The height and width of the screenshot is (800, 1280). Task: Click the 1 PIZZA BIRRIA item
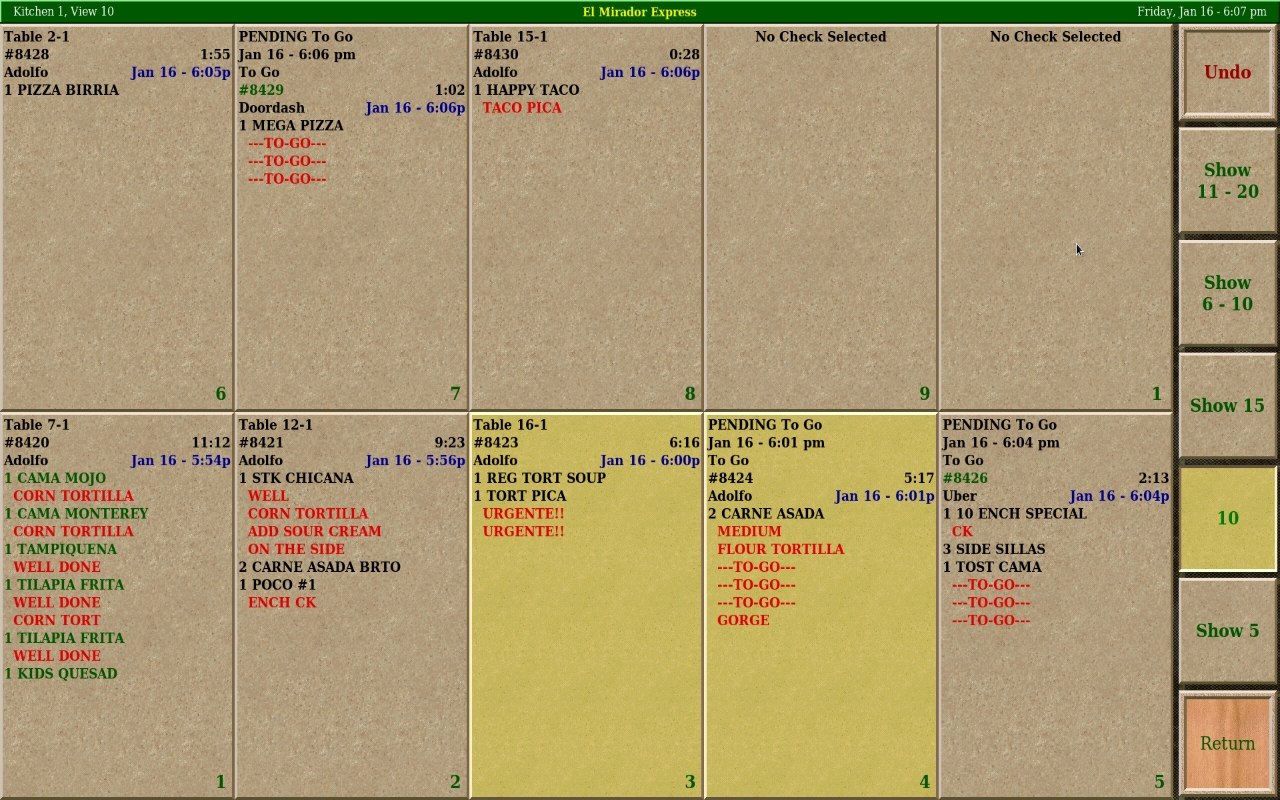pos(62,90)
